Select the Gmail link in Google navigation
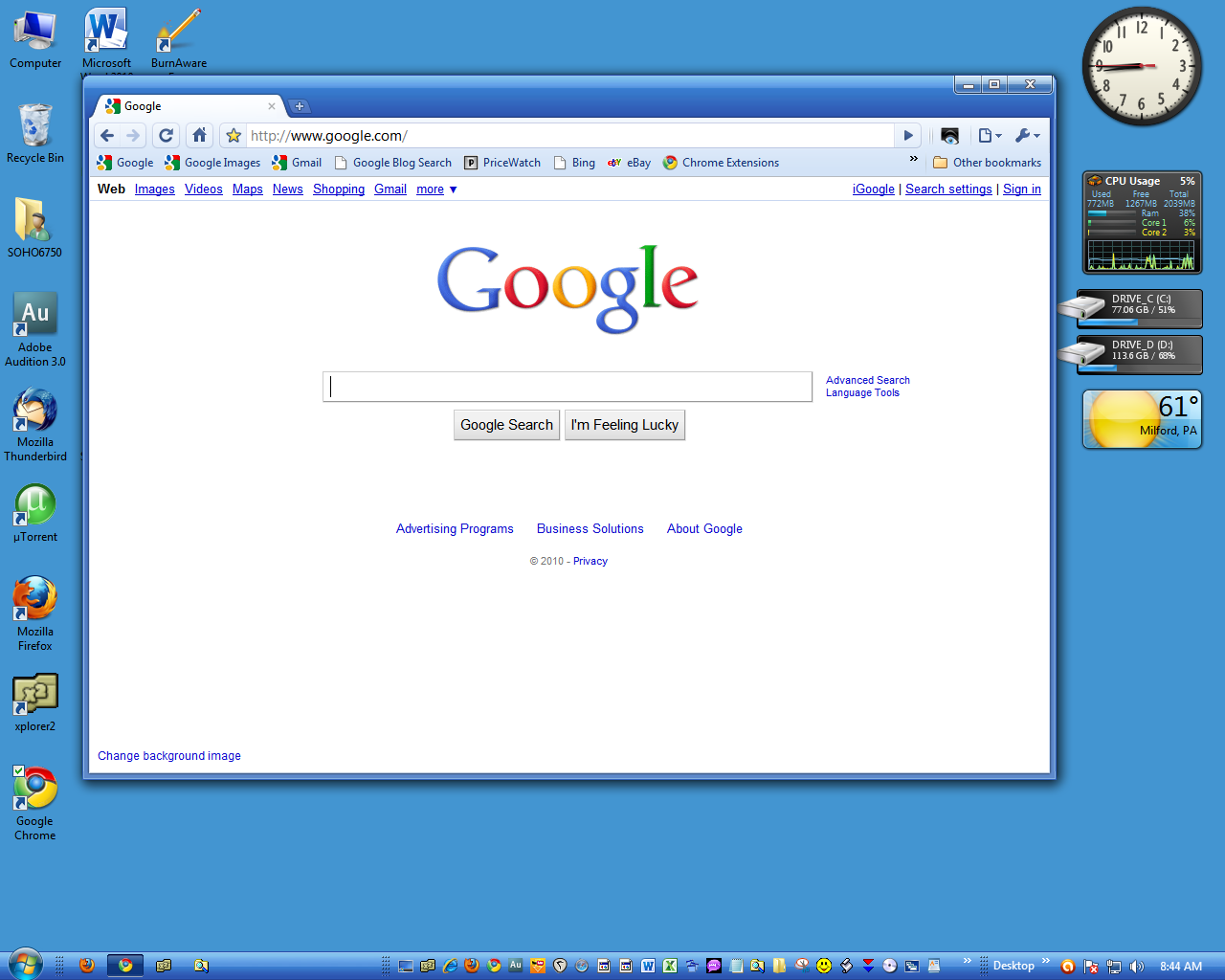 point(390,189)
